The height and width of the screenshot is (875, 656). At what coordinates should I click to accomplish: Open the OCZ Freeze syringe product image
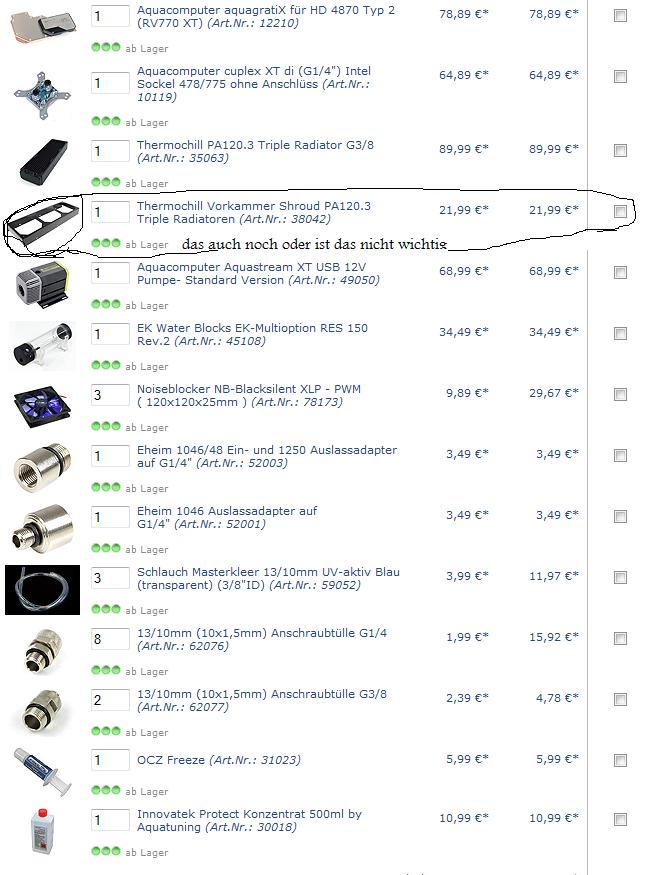pyautogui.click(x=43, y=771)
